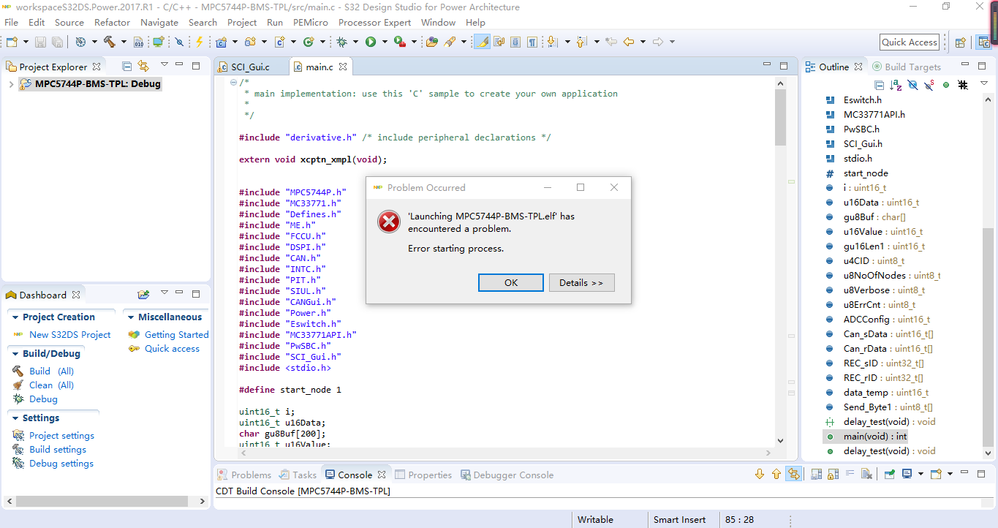Viewport: 998px width, 528px height.
Task: Click the Save toolbar icon
Action: pos(40,42)
